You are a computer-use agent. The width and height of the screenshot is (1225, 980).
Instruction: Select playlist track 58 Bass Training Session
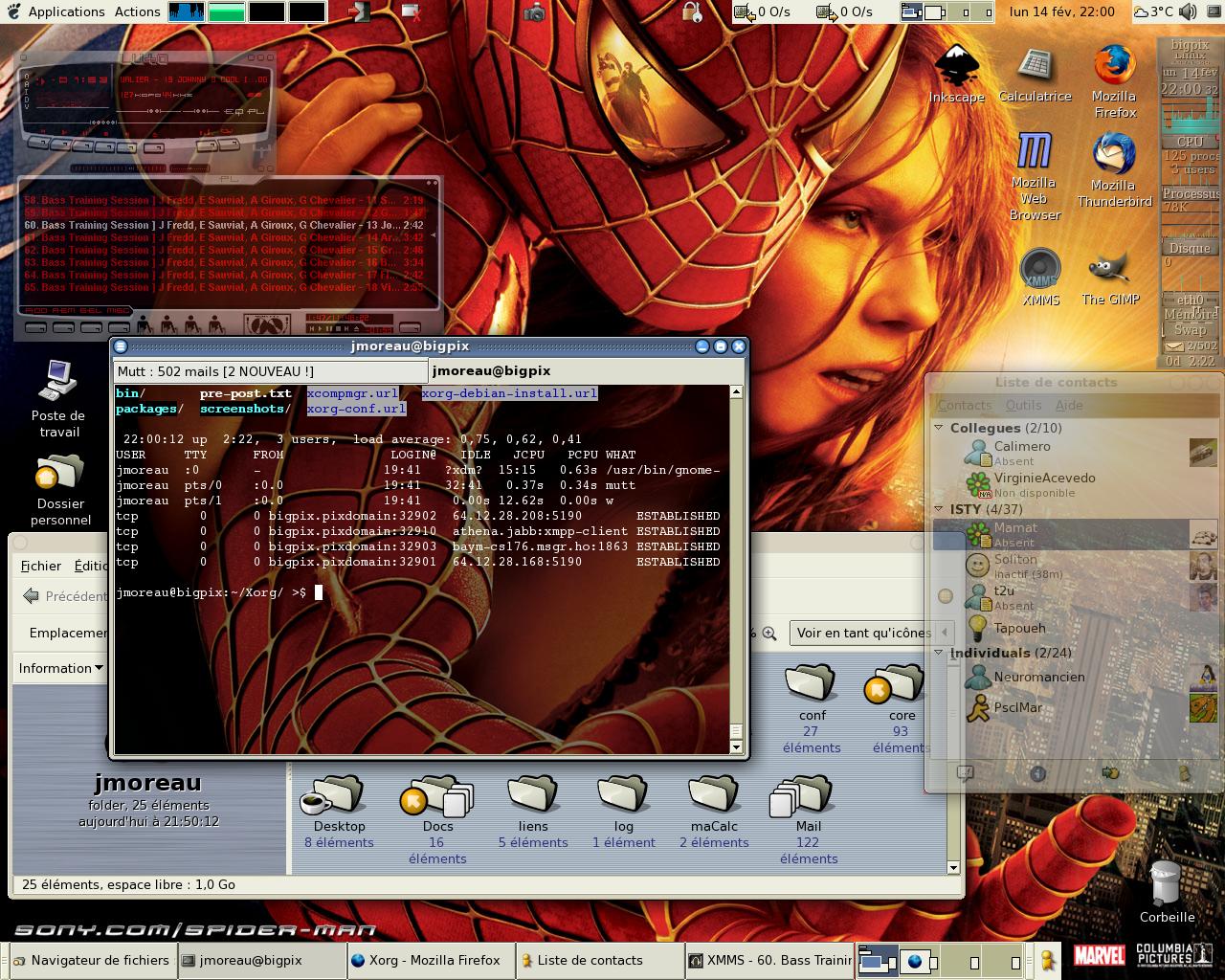click(223, 200)
